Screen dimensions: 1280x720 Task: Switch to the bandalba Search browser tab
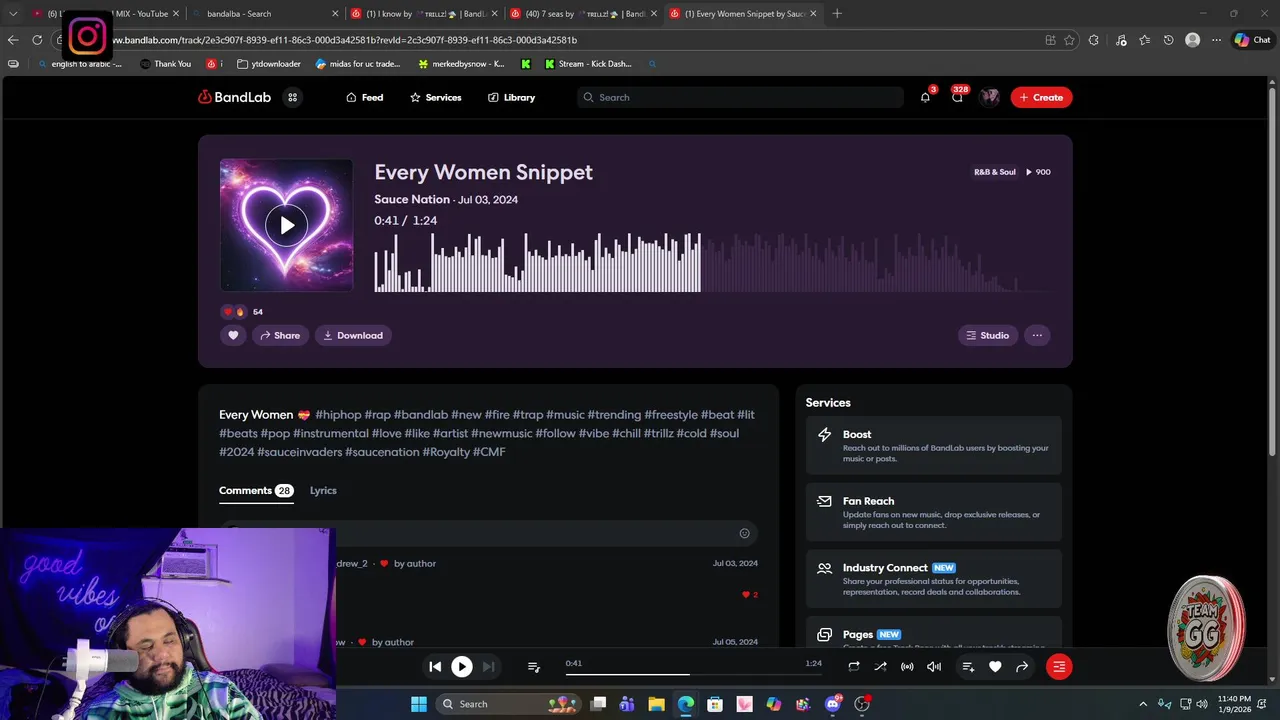click(263, 14)
